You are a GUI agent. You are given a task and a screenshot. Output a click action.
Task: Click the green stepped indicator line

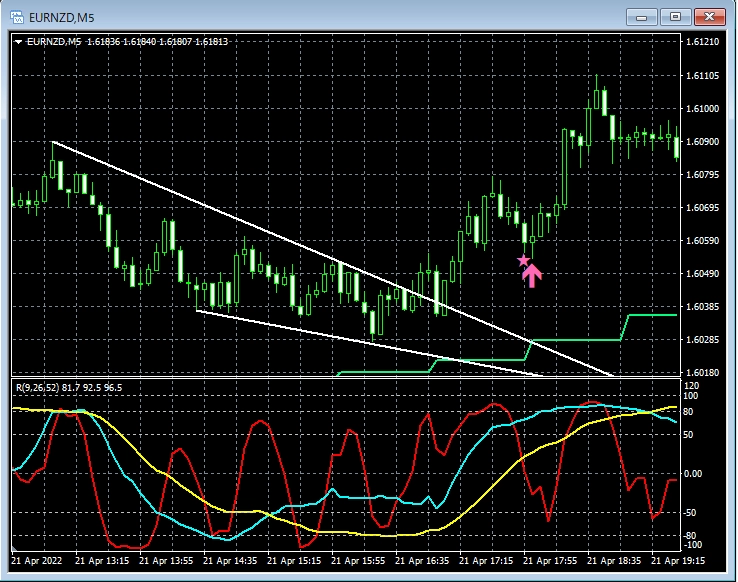580,340
